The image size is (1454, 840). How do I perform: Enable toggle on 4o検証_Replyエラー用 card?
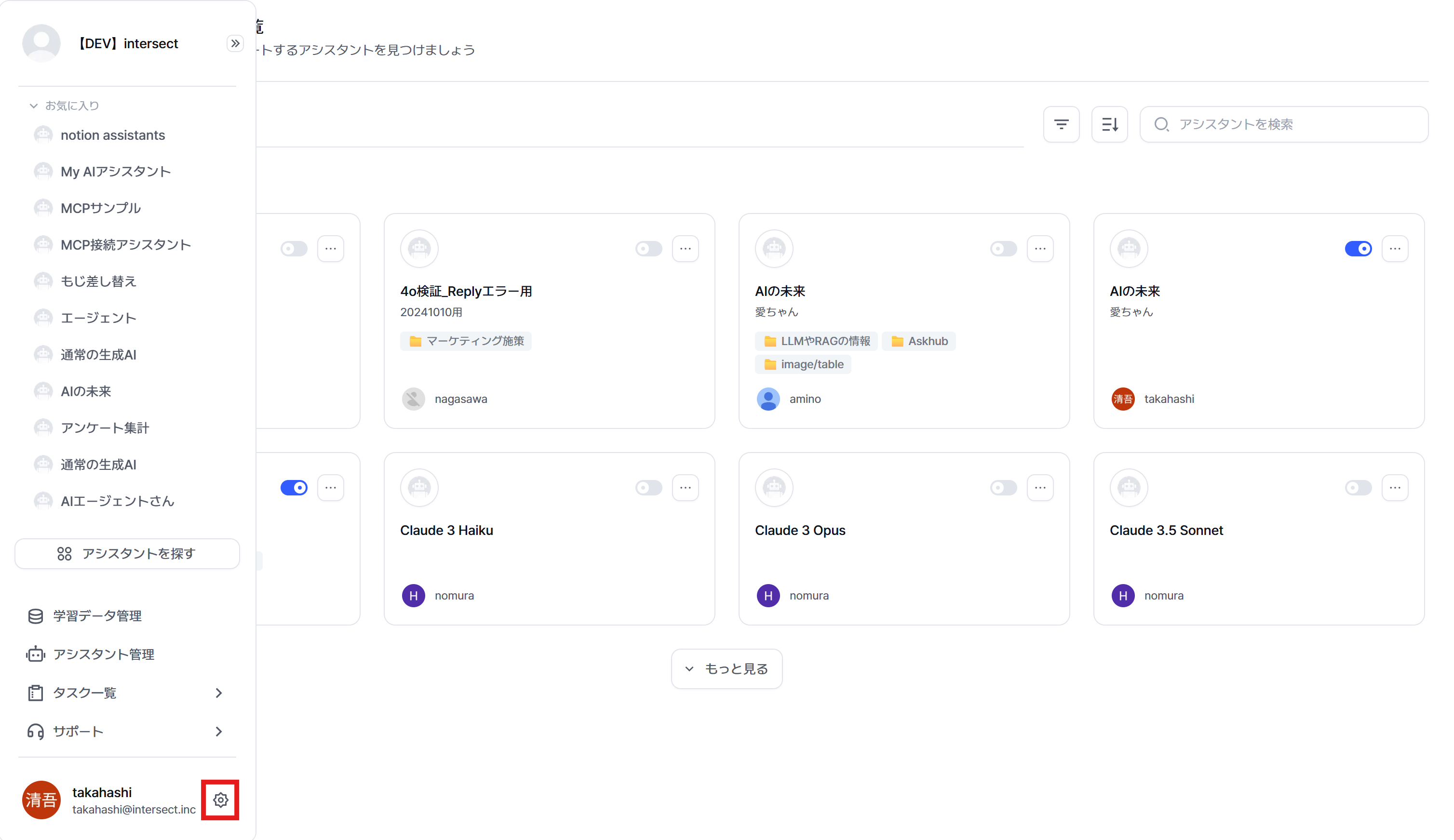(648, 249)
